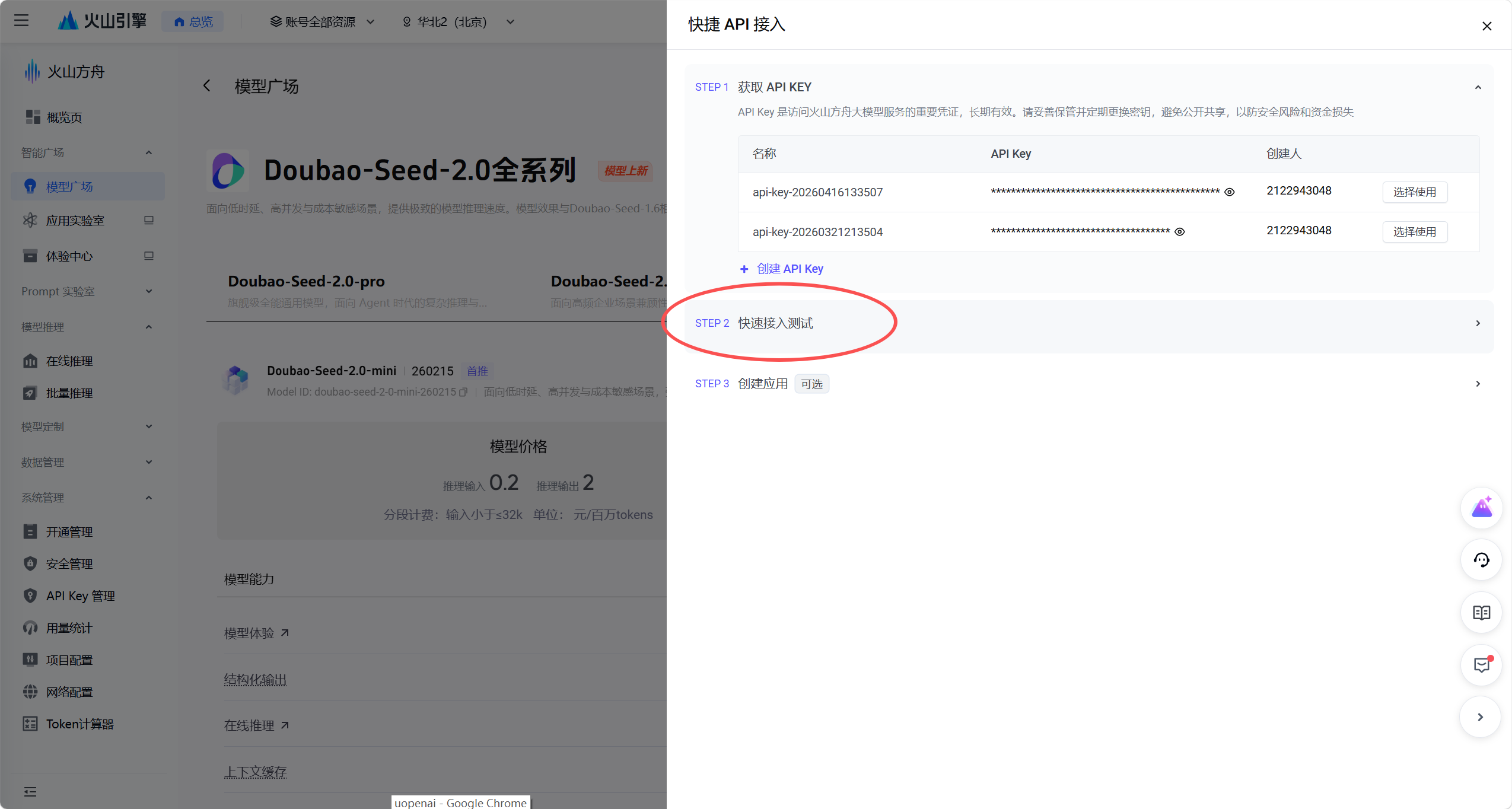1512x809 pixels.
Task: Open the feedback message icon with red dot
Action: tap(1481, 665)
